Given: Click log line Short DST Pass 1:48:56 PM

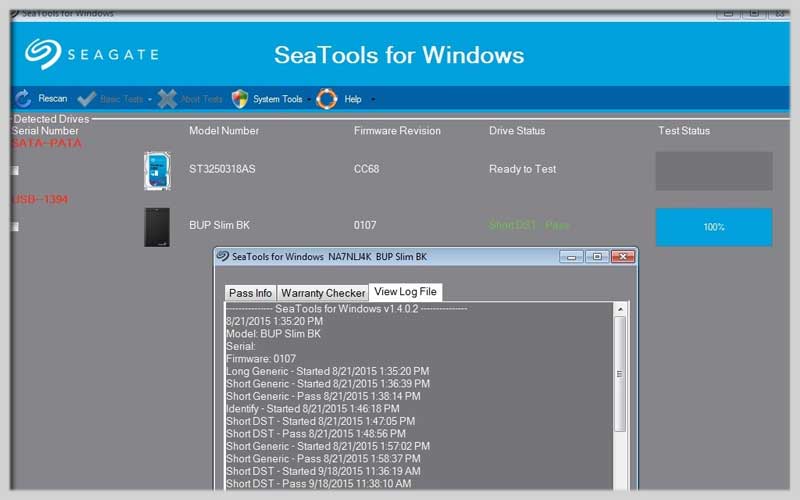Looking at the screenshot, I should point(316,434).
